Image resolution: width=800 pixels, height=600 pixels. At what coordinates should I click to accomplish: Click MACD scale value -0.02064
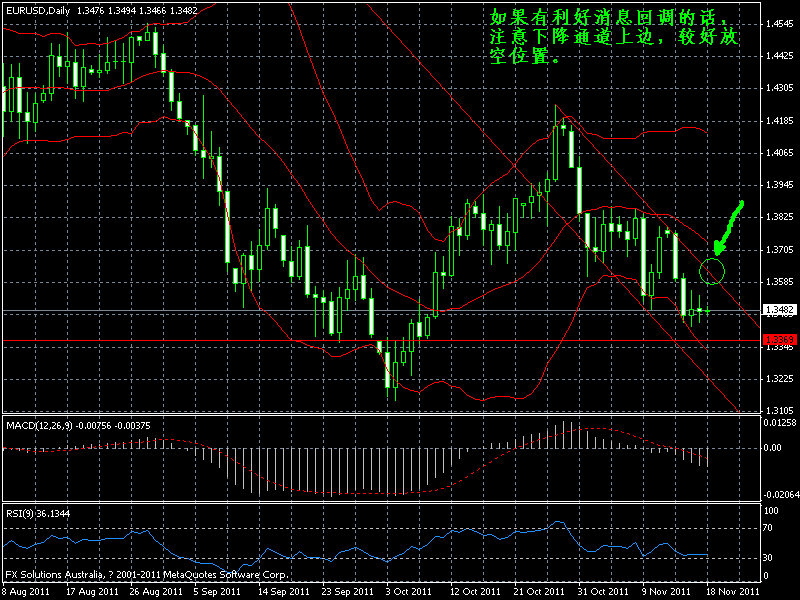(x=781, y=494)
